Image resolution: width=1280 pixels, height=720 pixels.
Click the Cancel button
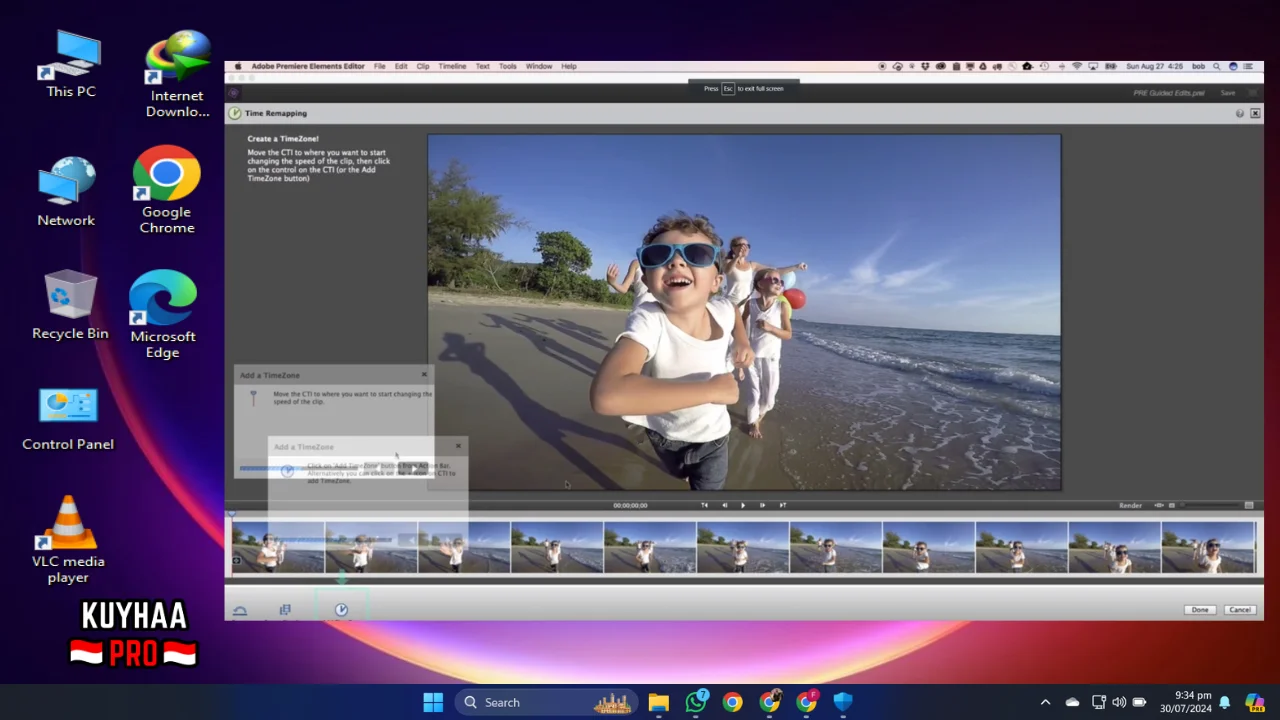pos(1240,610)
